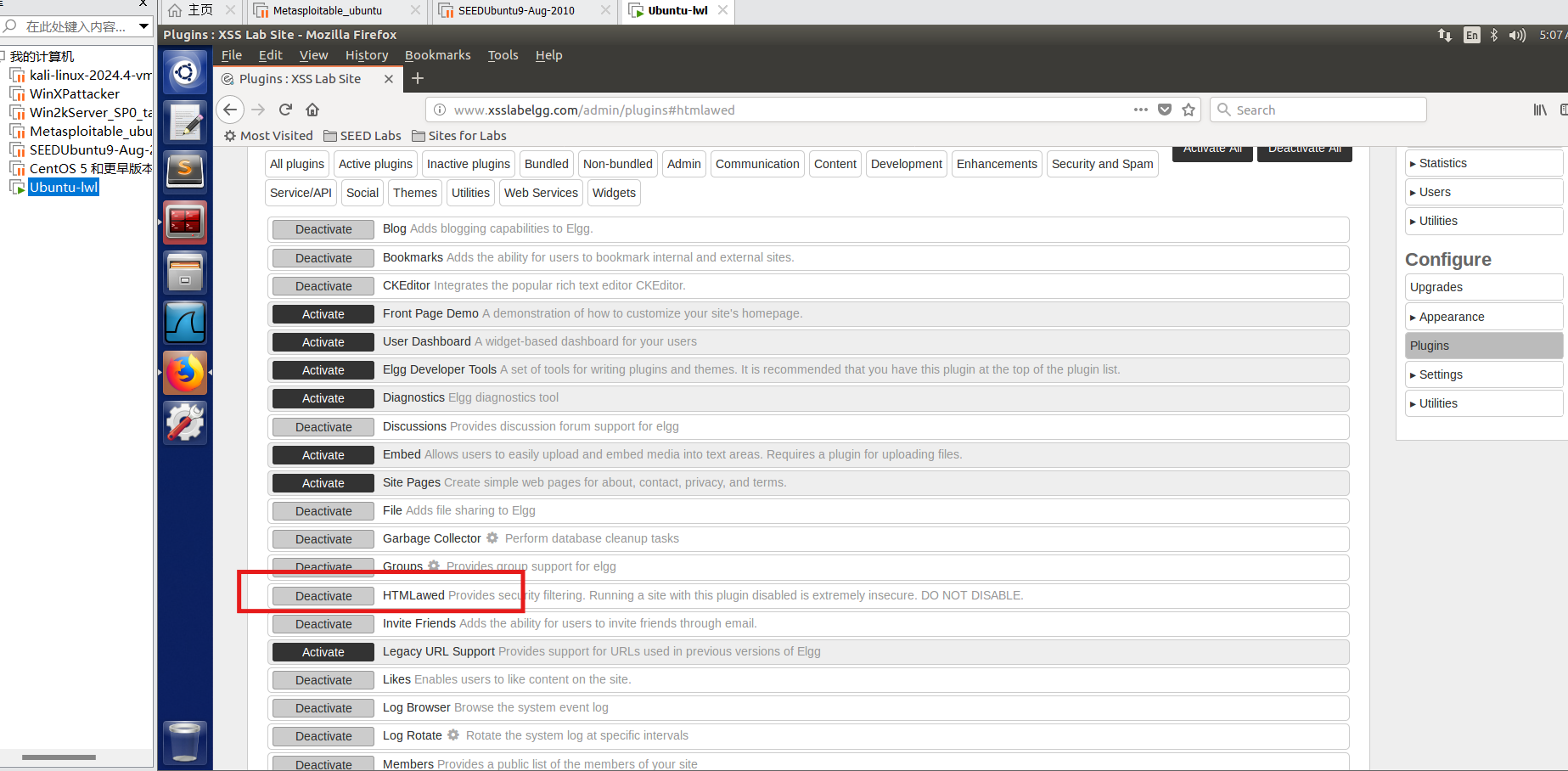The width and height of the screenshot is (1568, 771).
Task: Launch Wireshark from the dock
Action: coord(185,323)
